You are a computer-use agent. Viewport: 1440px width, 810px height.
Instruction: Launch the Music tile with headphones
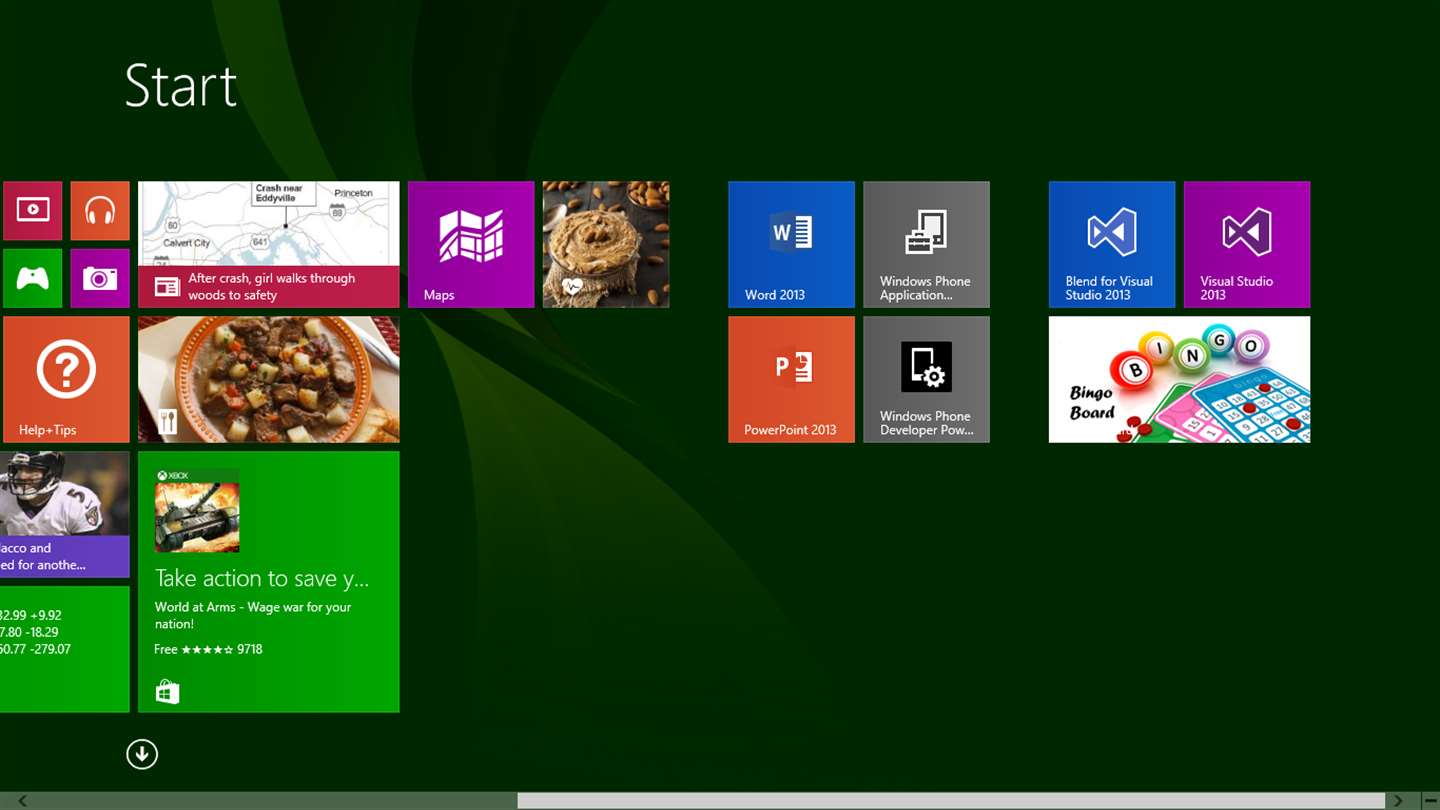100,211
